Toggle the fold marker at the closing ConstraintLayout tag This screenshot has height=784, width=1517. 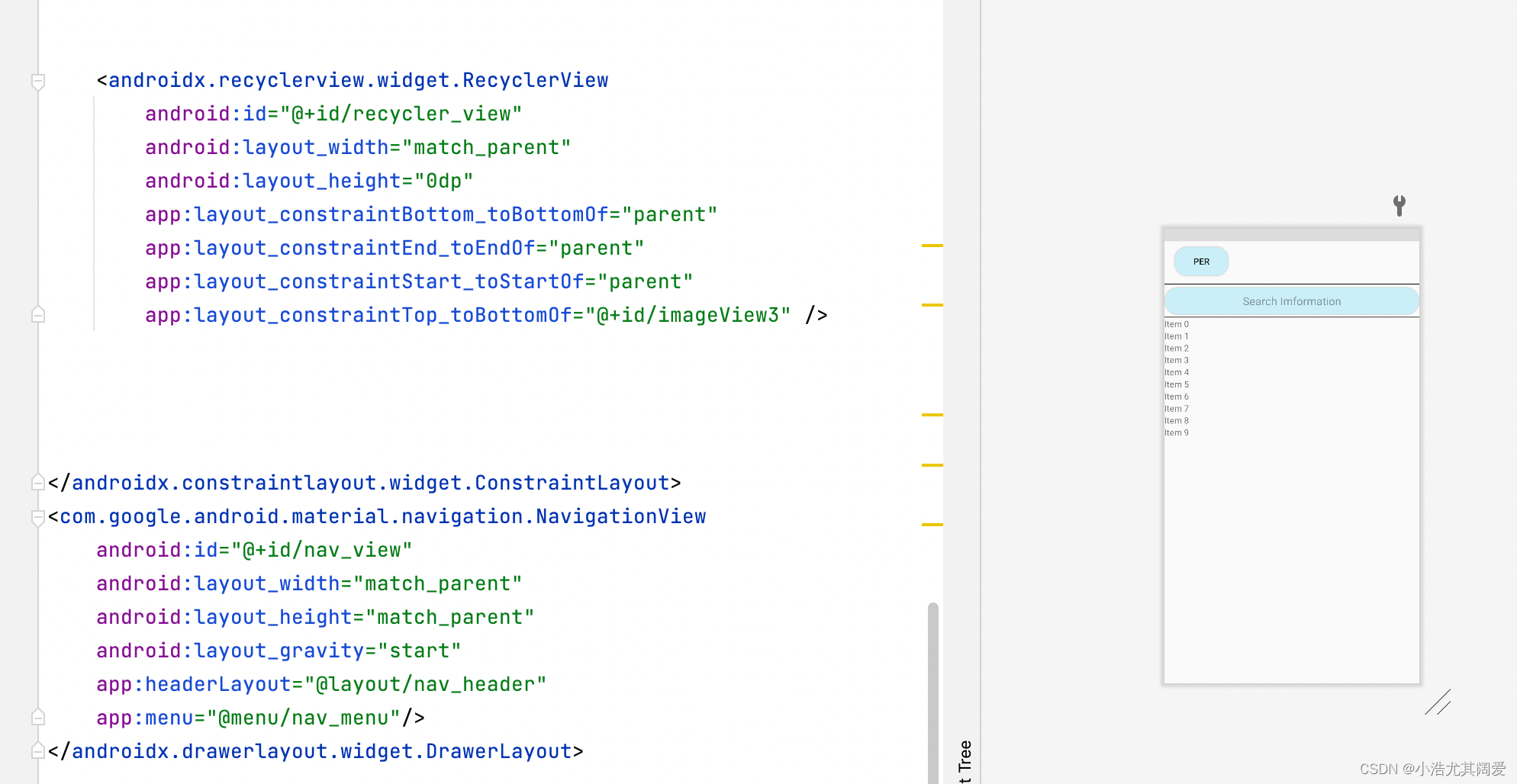pos(38,482)
